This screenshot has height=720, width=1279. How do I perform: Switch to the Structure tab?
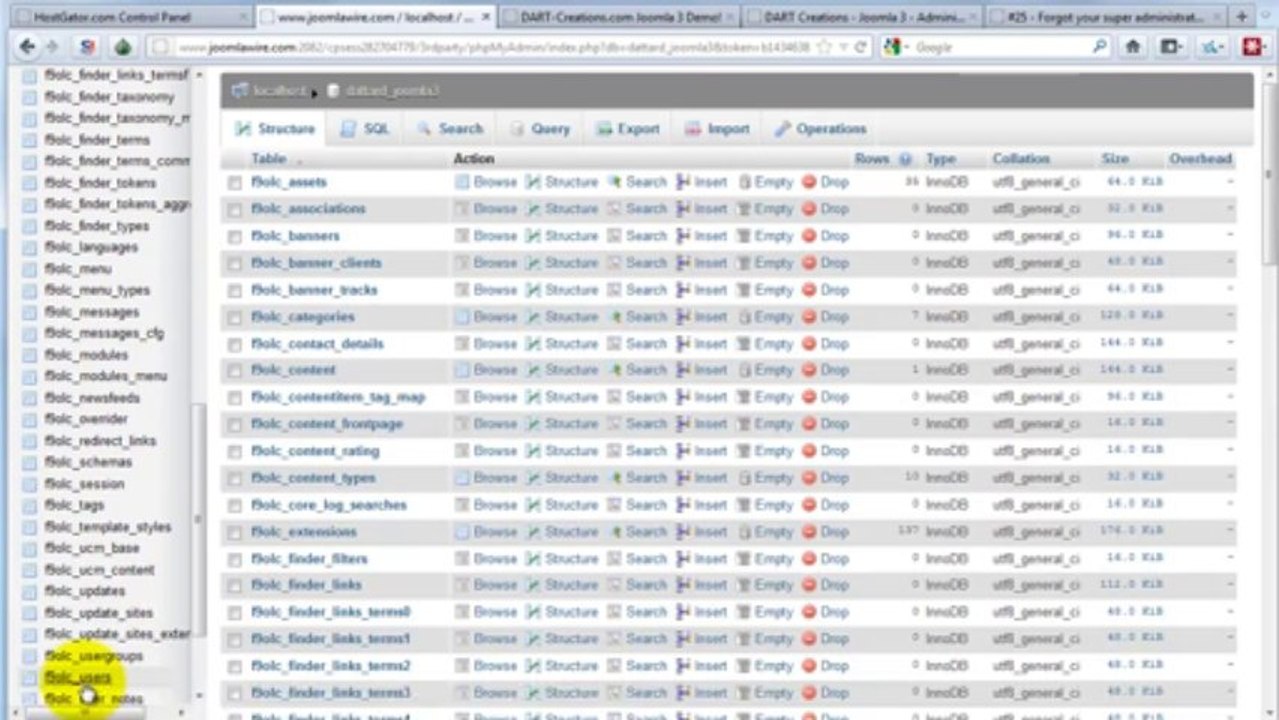[275, 129]
